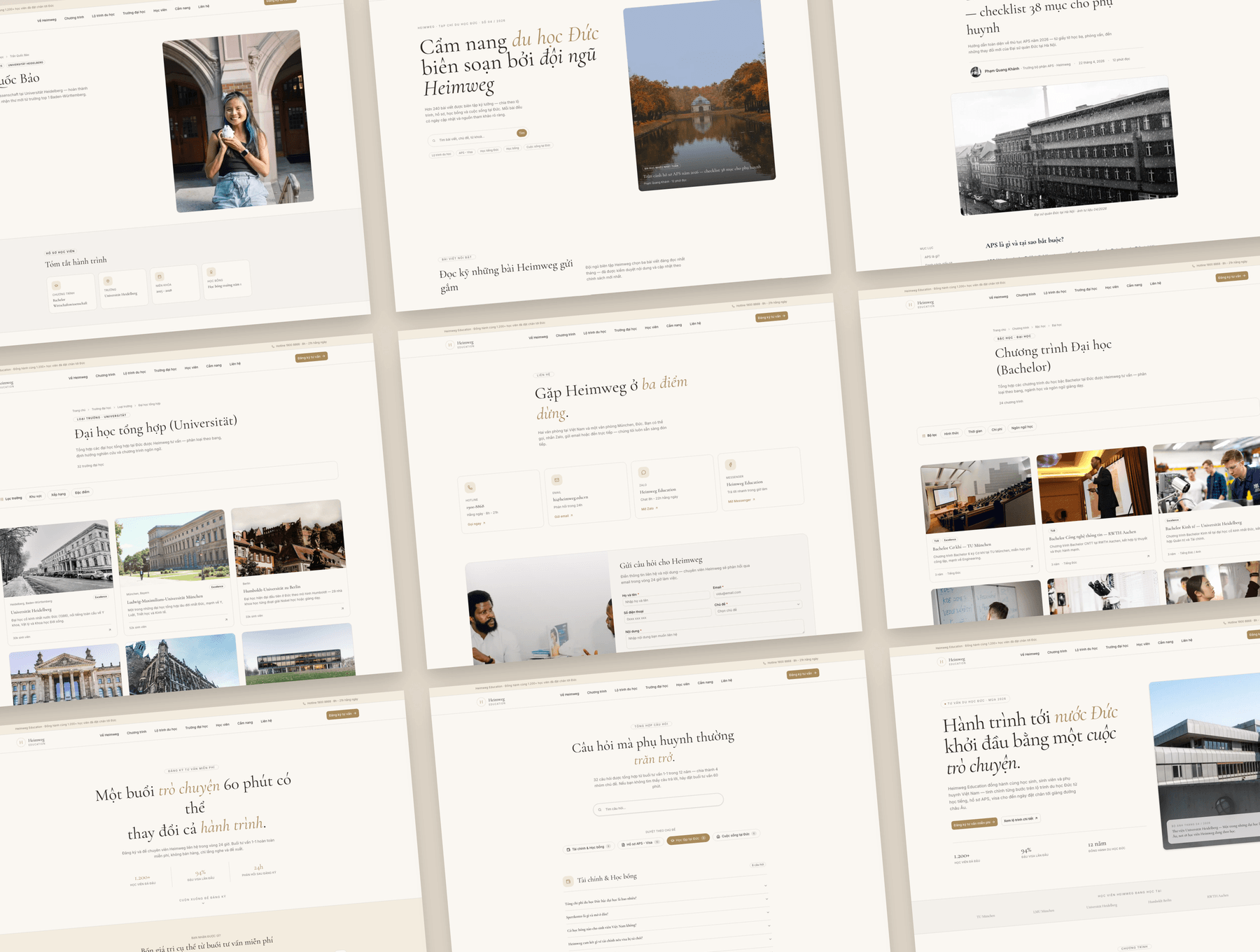The height and width of the screenshot is (952, 1260).
Task: Click Phạm Quang Khánh's author avatar
Action: [x=976, y=71]
